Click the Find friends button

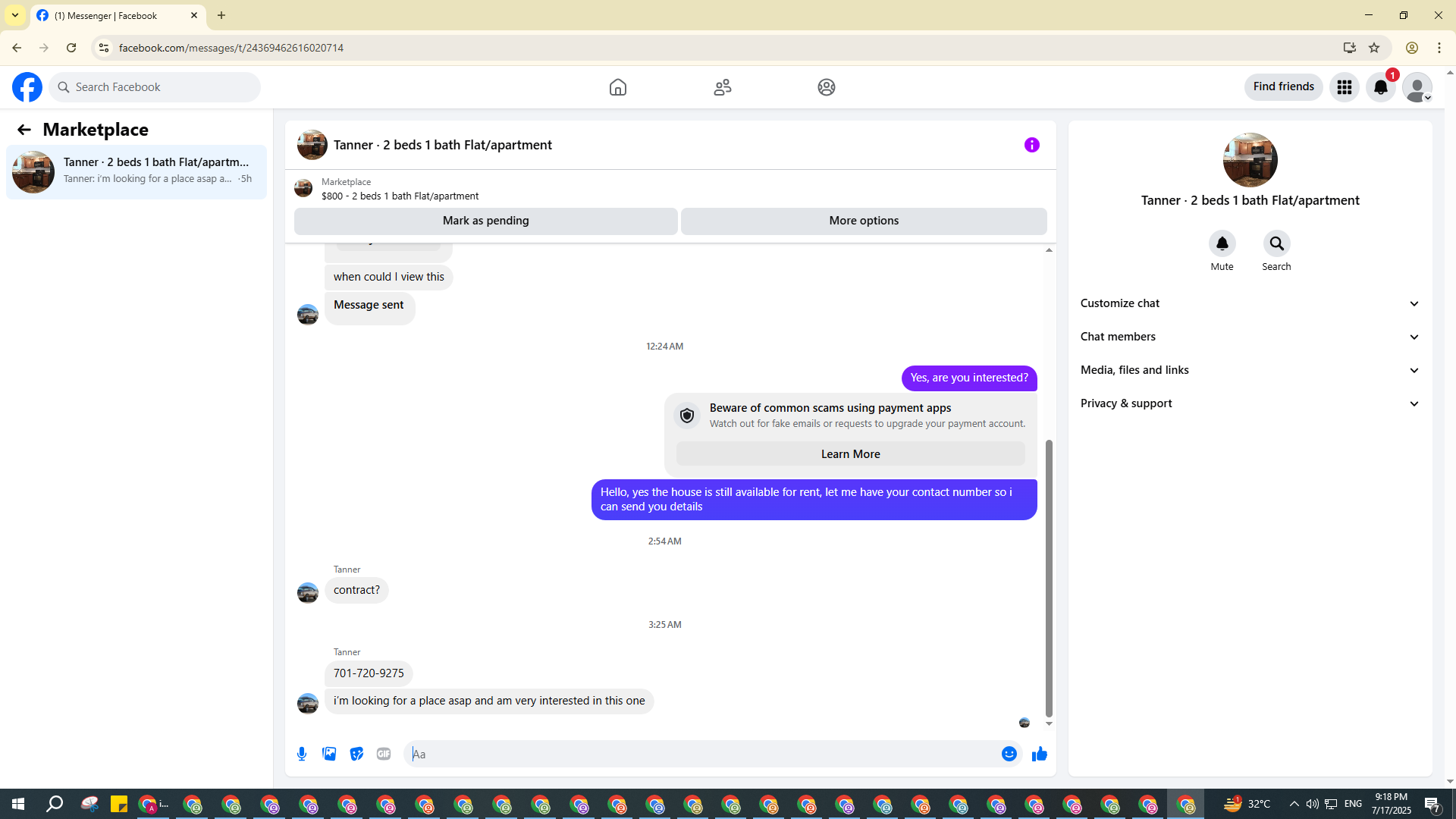[1284, 87]
